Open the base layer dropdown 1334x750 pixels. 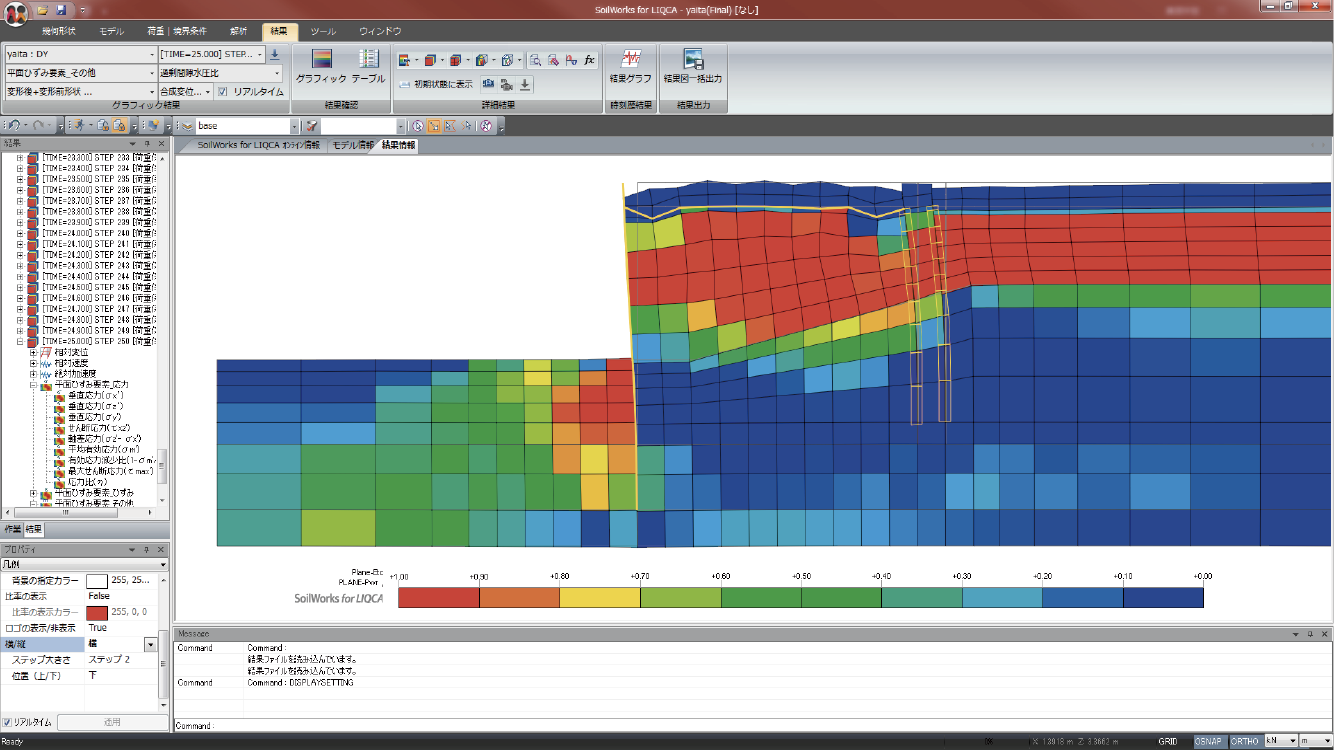(294, 126)
